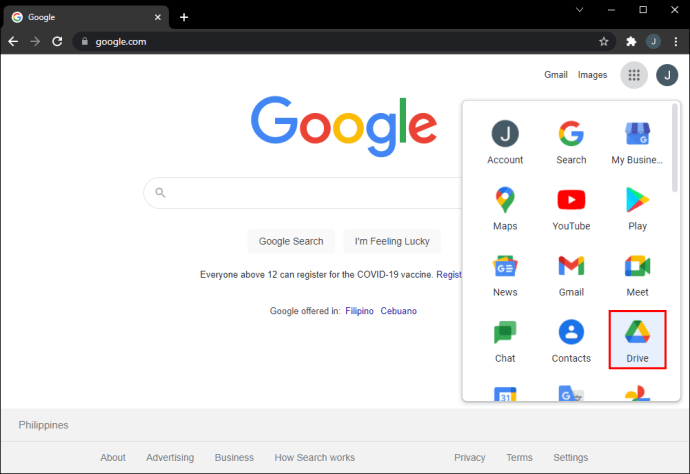Open the Search app icon
This screenshot has width=690, height=474.
tap(571, 142)
